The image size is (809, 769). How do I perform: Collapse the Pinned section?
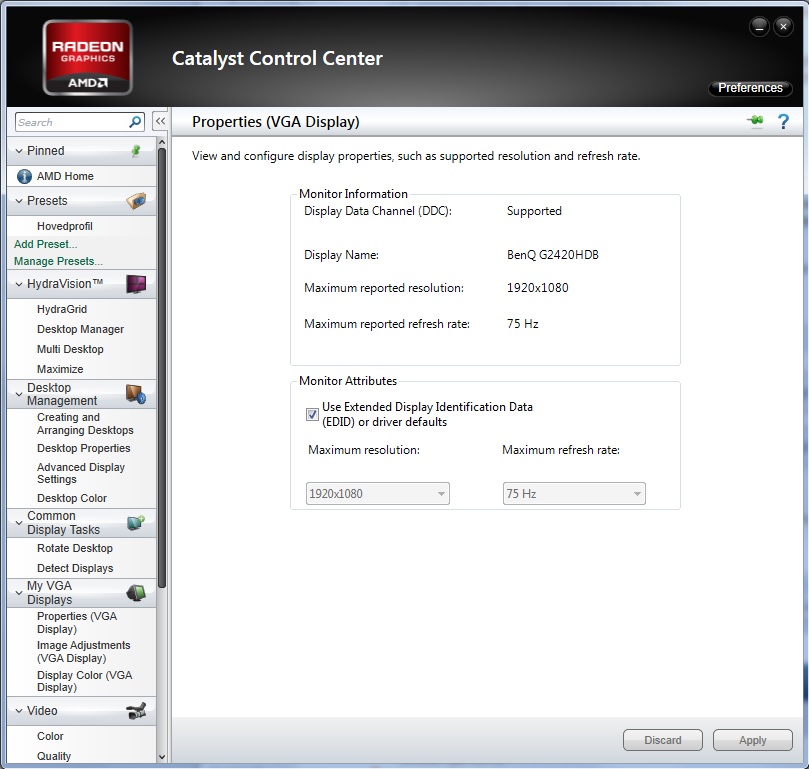[x=19, y=151]
